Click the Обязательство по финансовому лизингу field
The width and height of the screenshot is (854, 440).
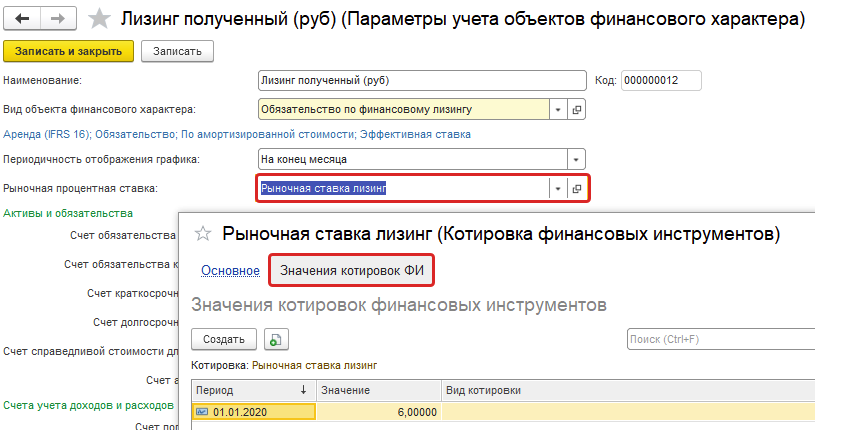click(404, 109)
